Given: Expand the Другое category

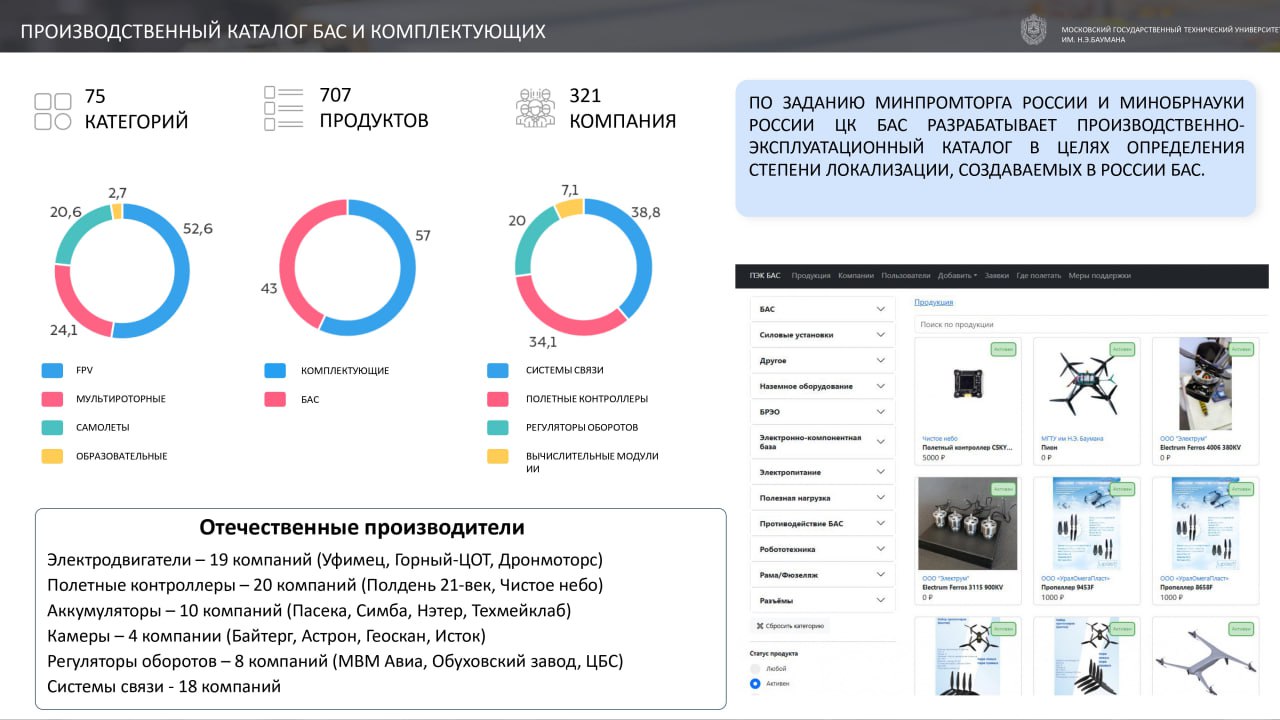Looking at the screenshot, I should [822, 360].
